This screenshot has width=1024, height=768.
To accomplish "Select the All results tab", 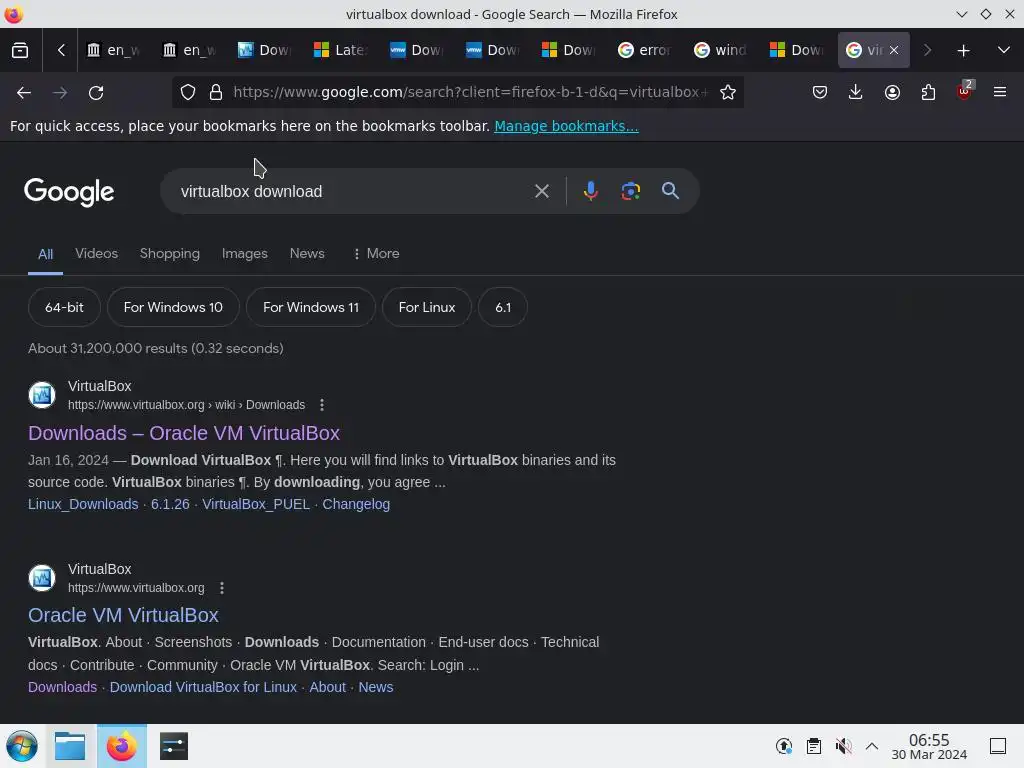I will pyautogui.click(x=45, y=254).
